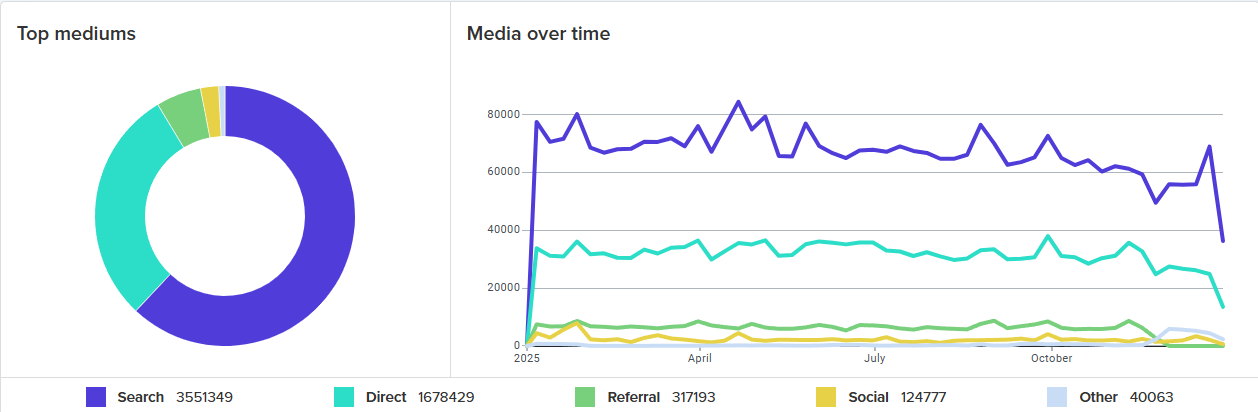
Task: Click the green Referral legend swatch
Action: tap(586, 397)
